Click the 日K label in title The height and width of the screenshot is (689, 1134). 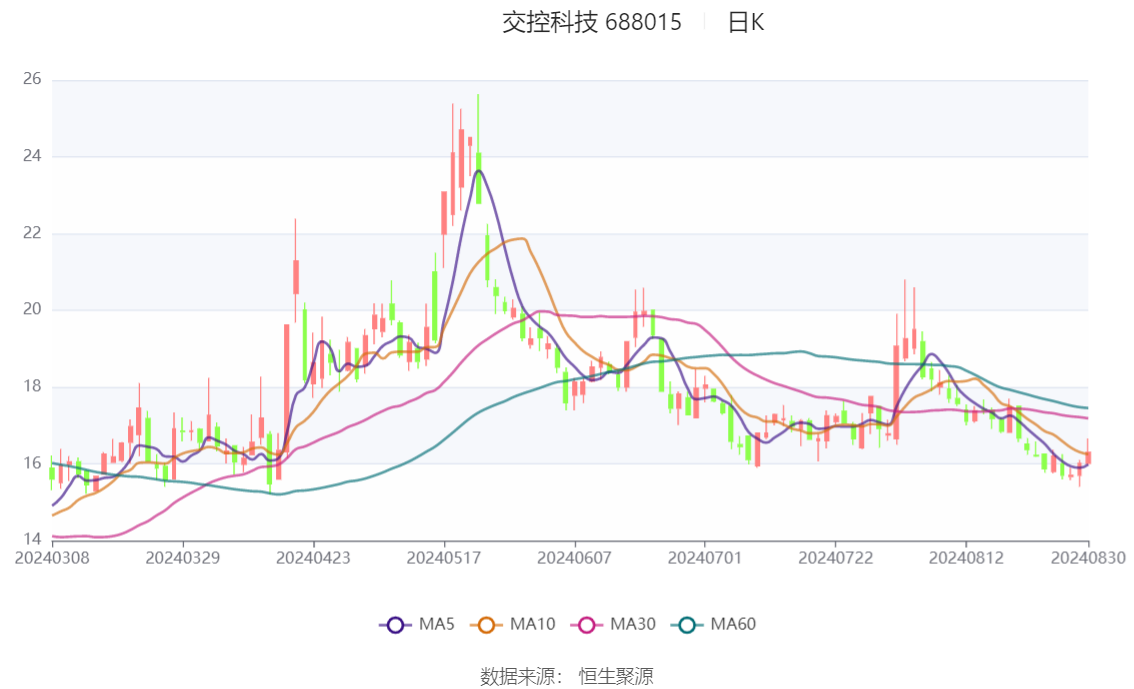[746, 22]
